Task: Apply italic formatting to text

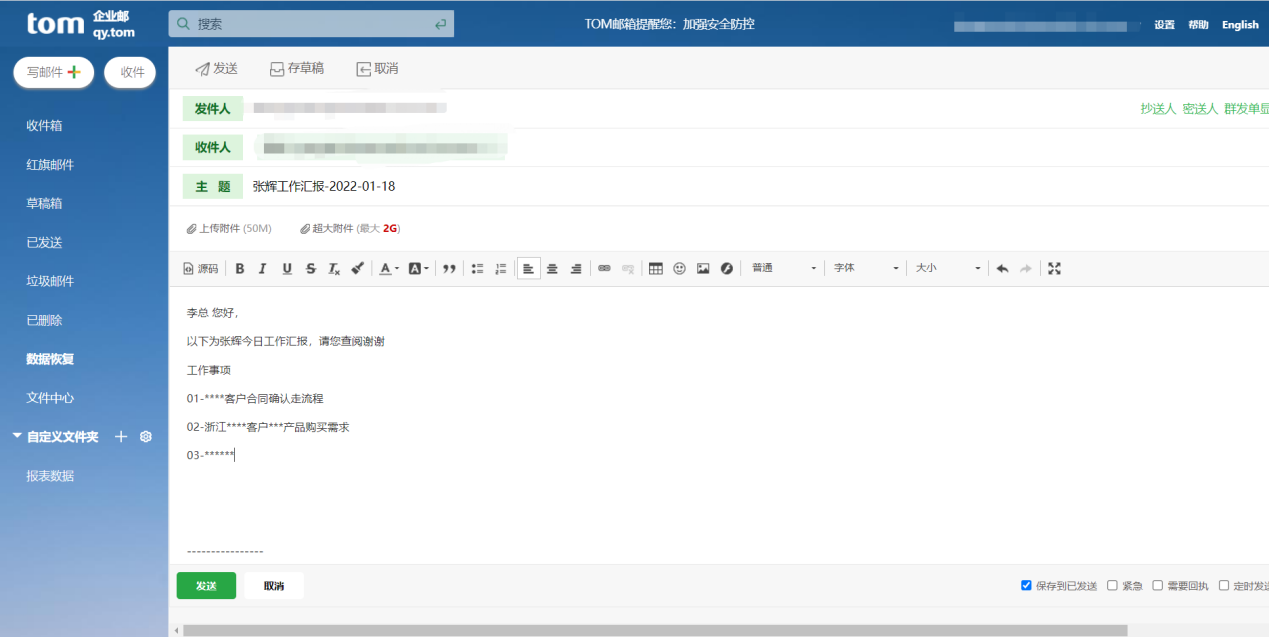Action: pyautogui.click(x=263, y=268)
